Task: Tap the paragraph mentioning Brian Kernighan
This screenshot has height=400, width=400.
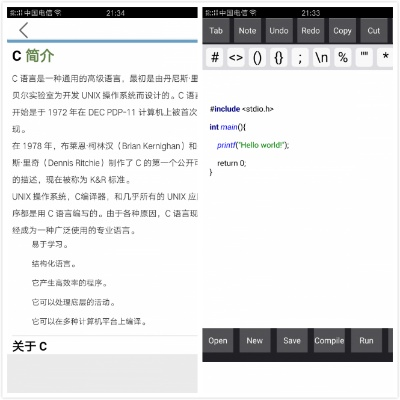Action: (105, 146)
